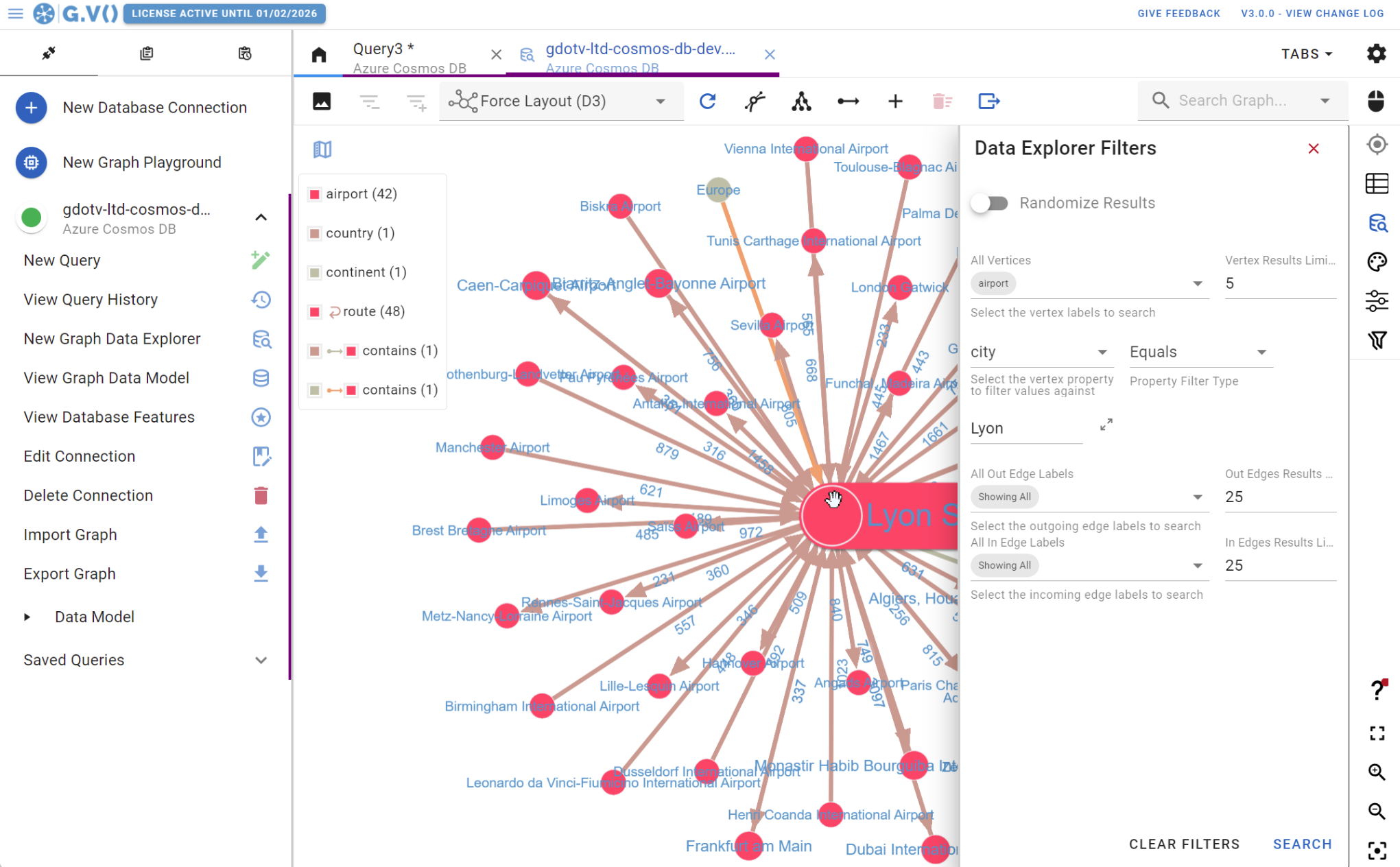Click the edge direction toggle icon
The image size is (1400, 867).
(x=849, y=100)
